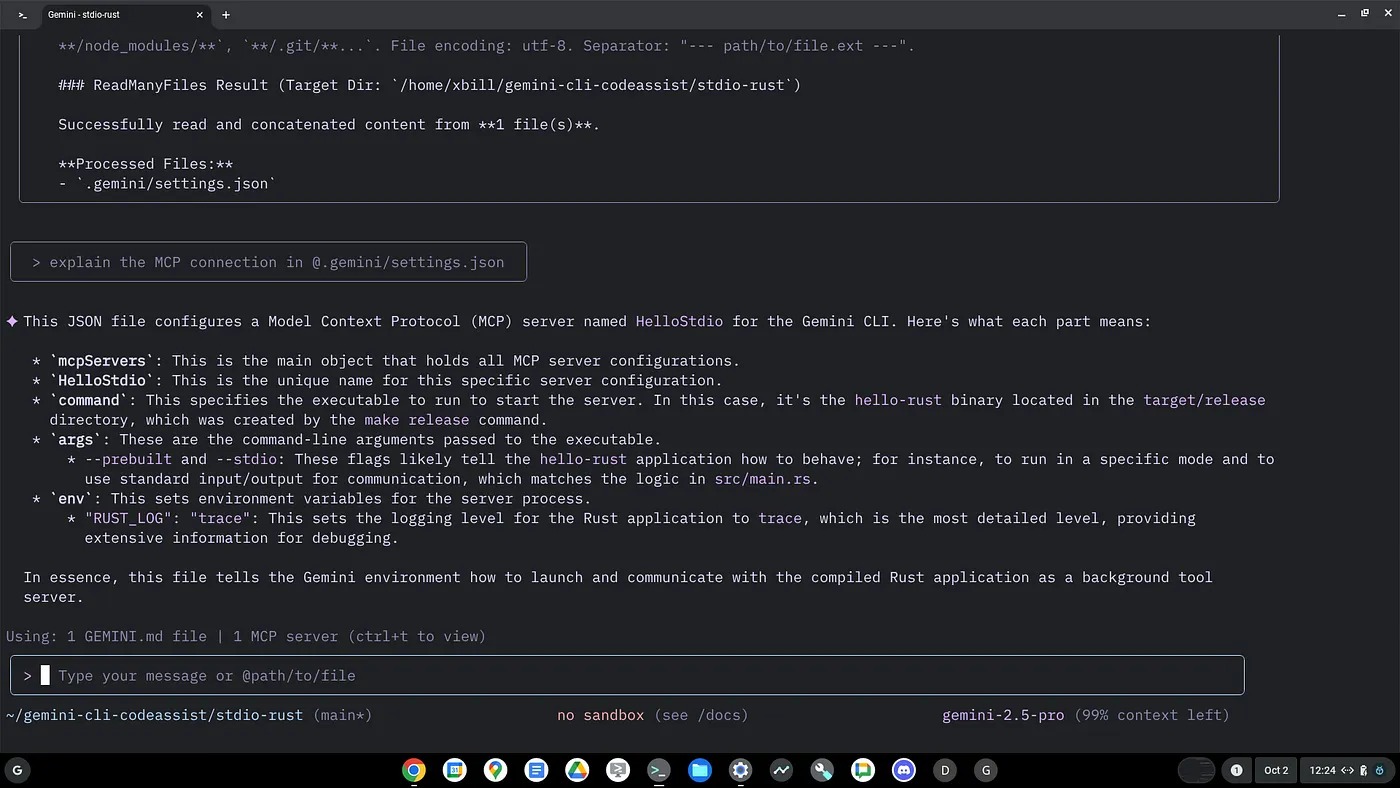Launch Google Calendar from the shelf
The width and height of the screenshot is (1400, 788).
pyautogui.click(x=455, y=770)
